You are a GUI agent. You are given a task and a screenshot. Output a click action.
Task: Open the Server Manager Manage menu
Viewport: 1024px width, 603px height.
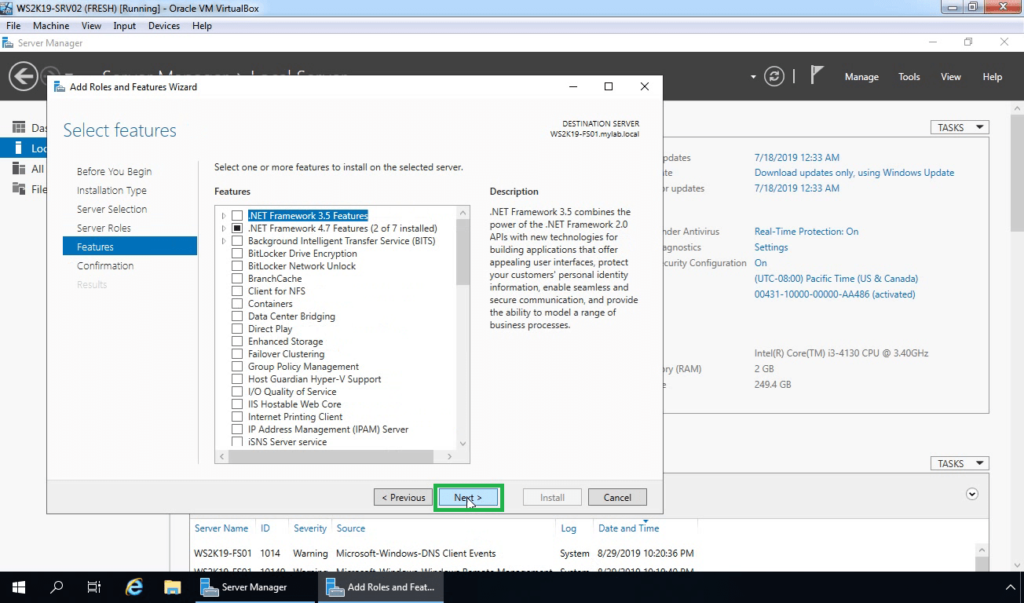pos(861,76)
